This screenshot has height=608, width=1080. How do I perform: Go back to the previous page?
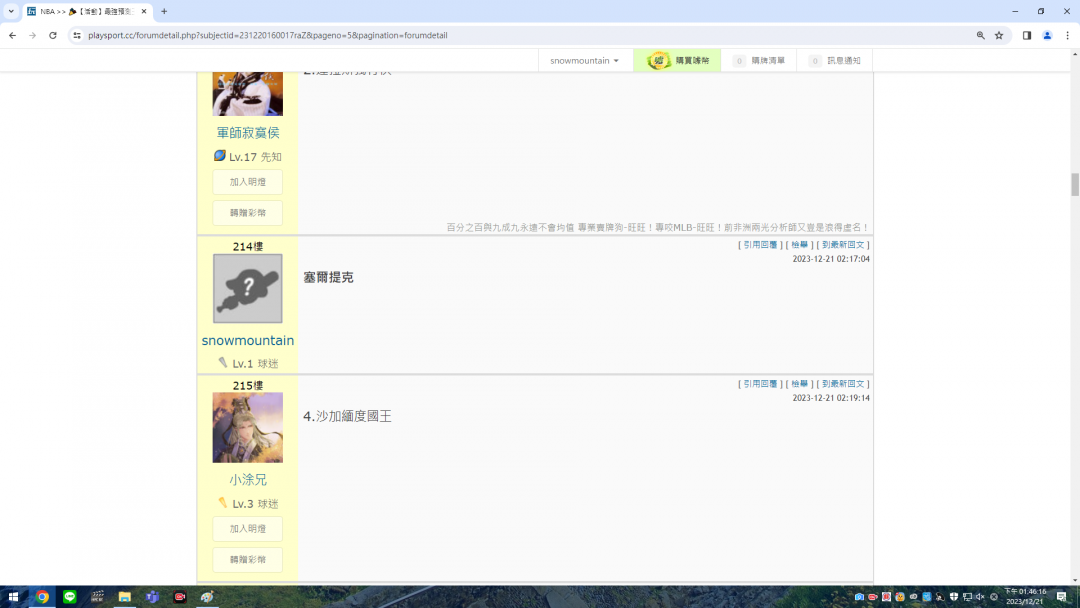[12, 35]
